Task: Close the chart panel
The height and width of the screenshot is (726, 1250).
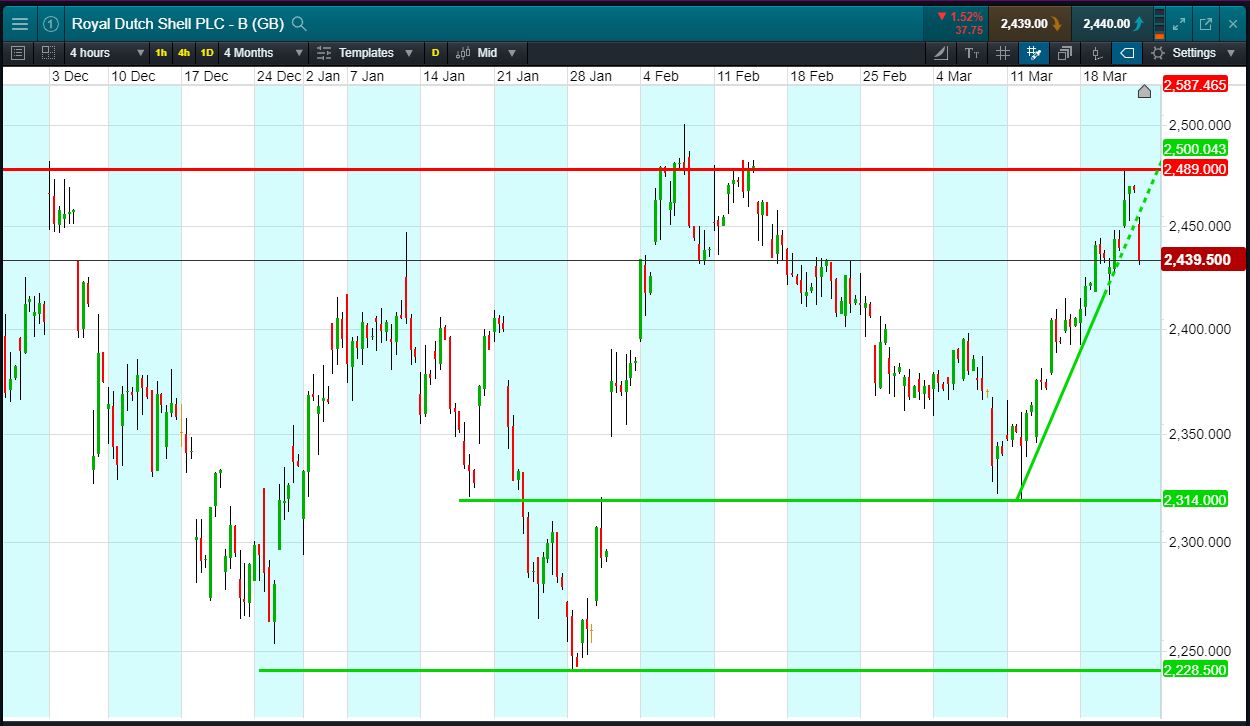Action: pos(1231,23)
